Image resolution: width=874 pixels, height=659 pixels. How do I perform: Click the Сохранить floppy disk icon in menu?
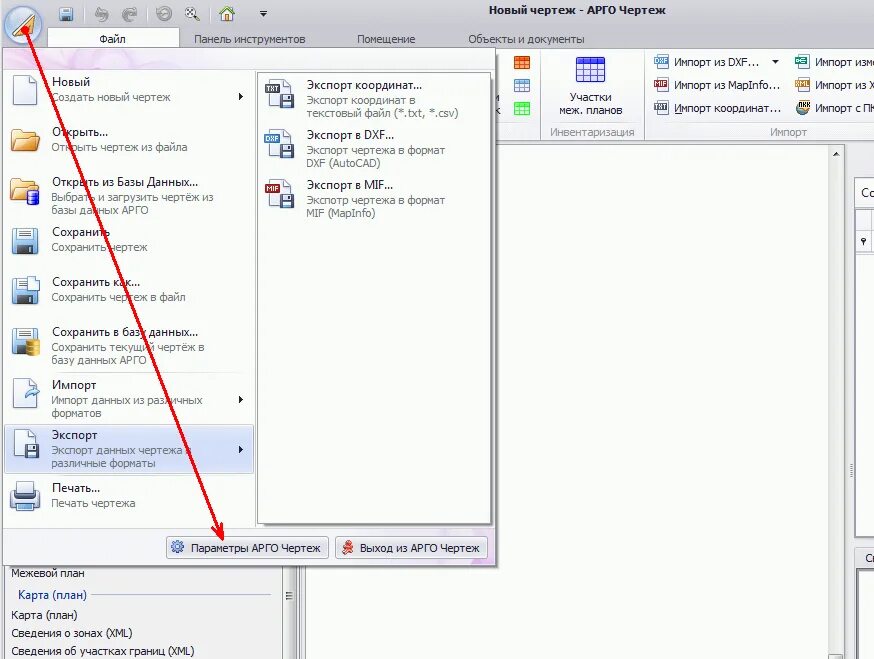(x=25, y=241)
